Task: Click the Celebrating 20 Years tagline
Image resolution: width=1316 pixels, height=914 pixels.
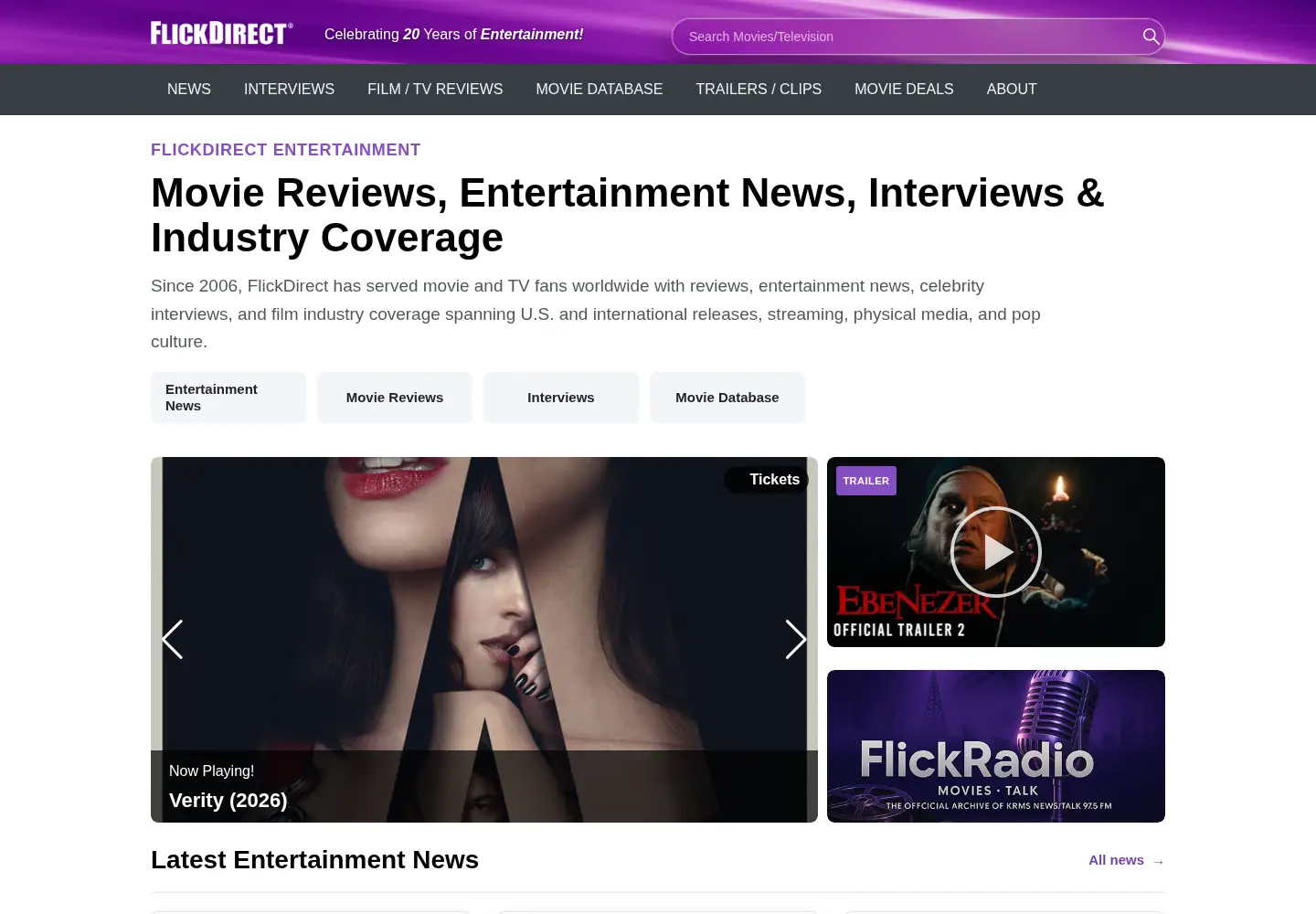Action: [x=453, y=35]
